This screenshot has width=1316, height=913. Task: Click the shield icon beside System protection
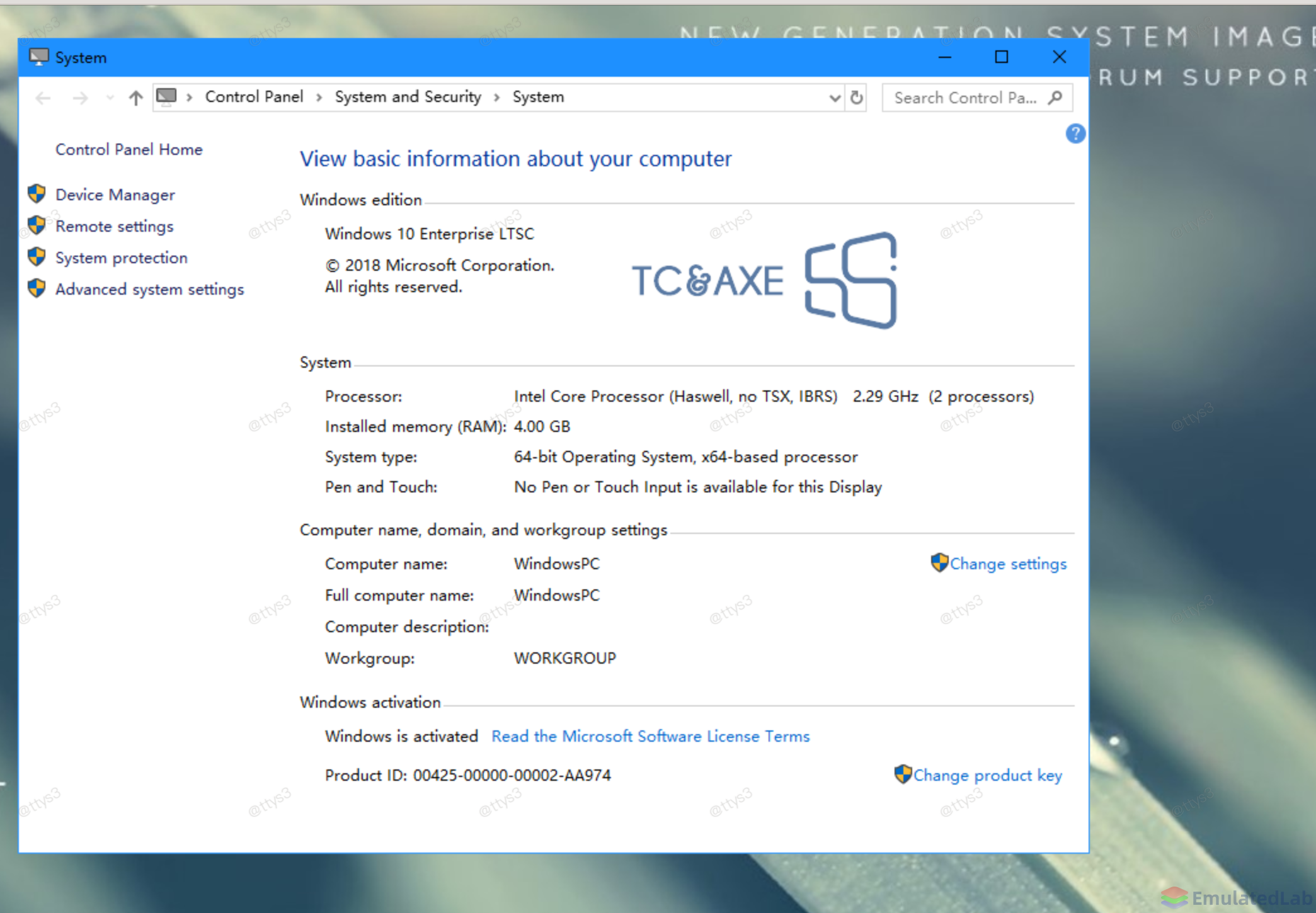click(x=37, y=257)
